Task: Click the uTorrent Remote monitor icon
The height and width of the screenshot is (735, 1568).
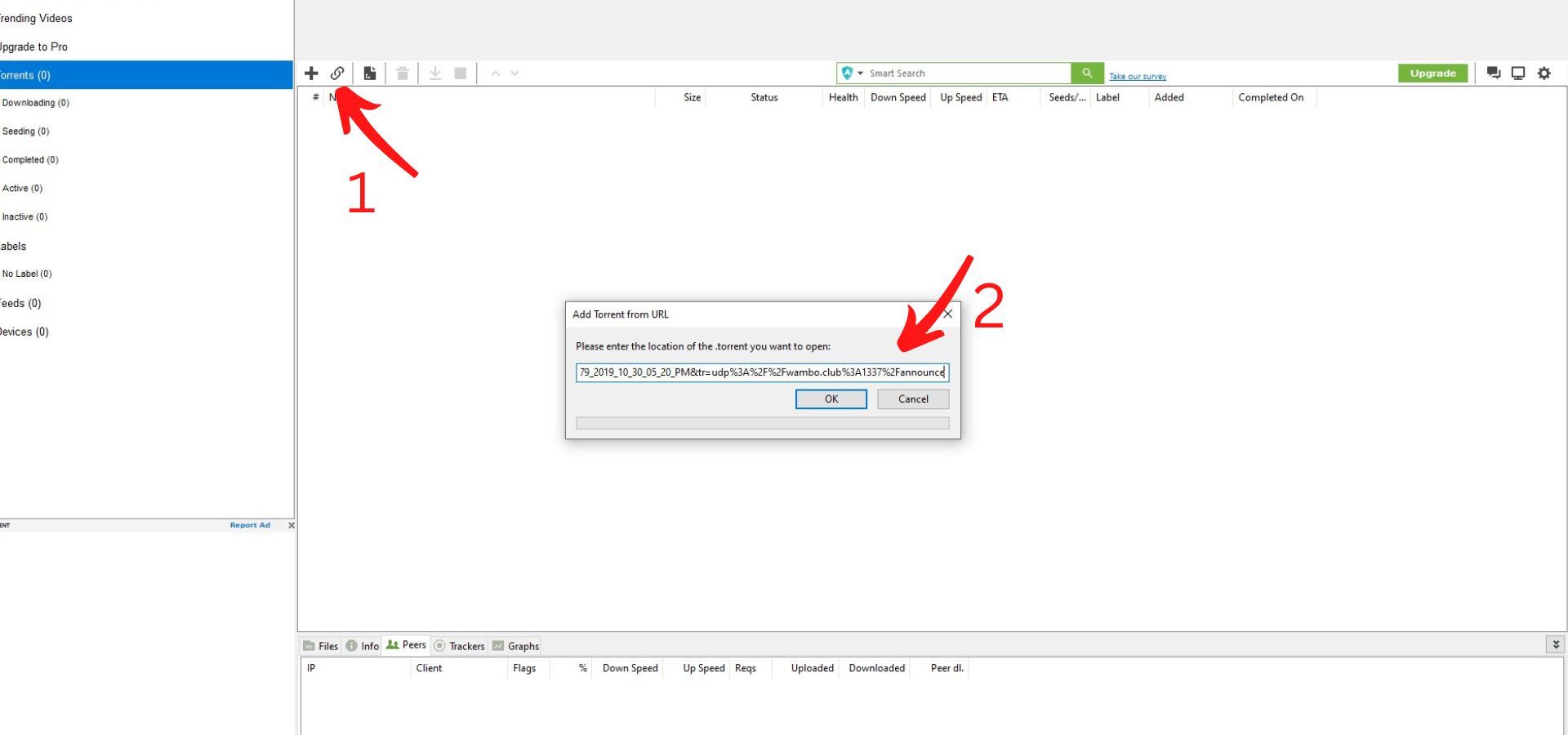Action: pos(1518,73)
